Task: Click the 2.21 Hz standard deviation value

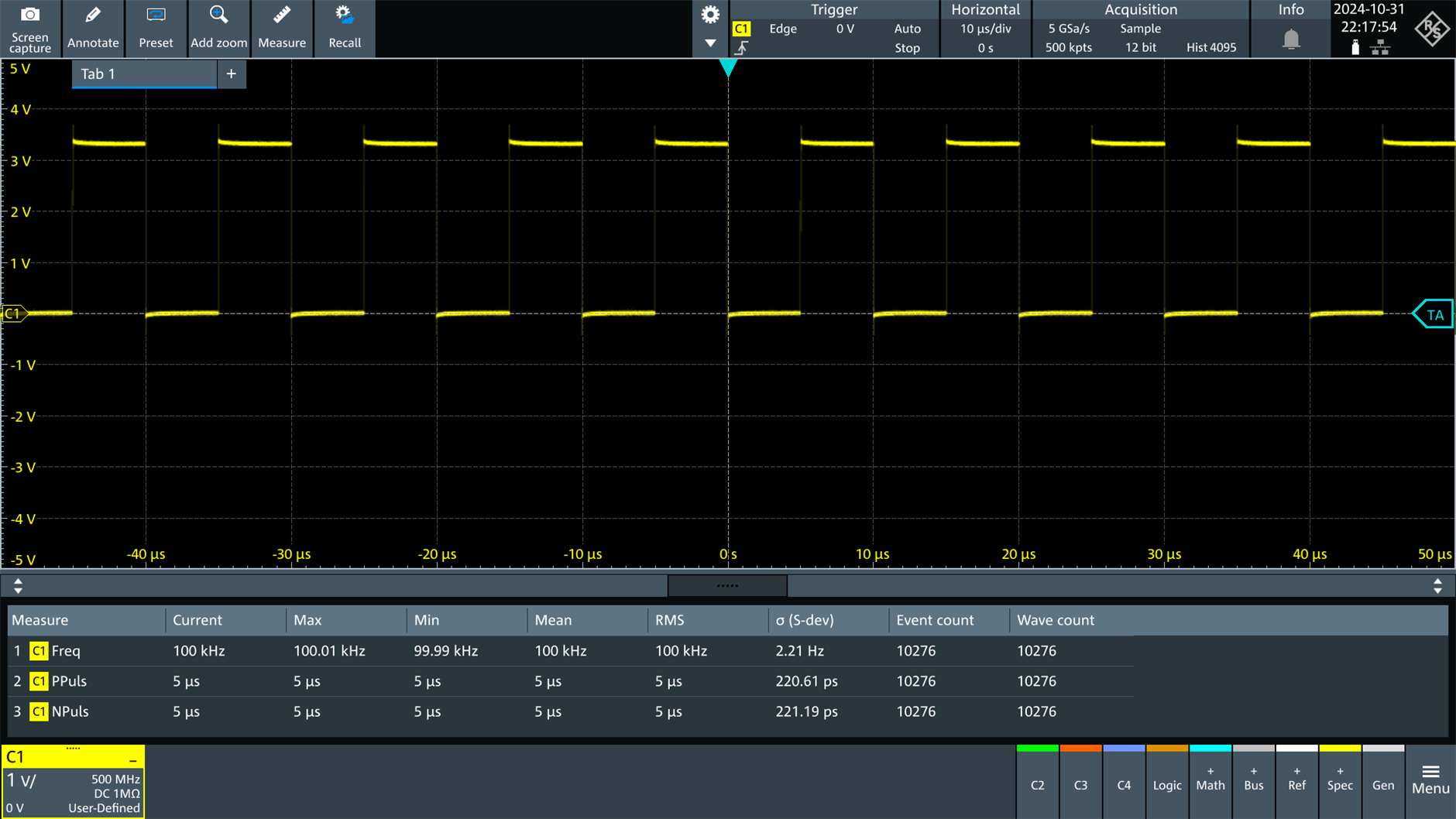Action: point(800,651)
